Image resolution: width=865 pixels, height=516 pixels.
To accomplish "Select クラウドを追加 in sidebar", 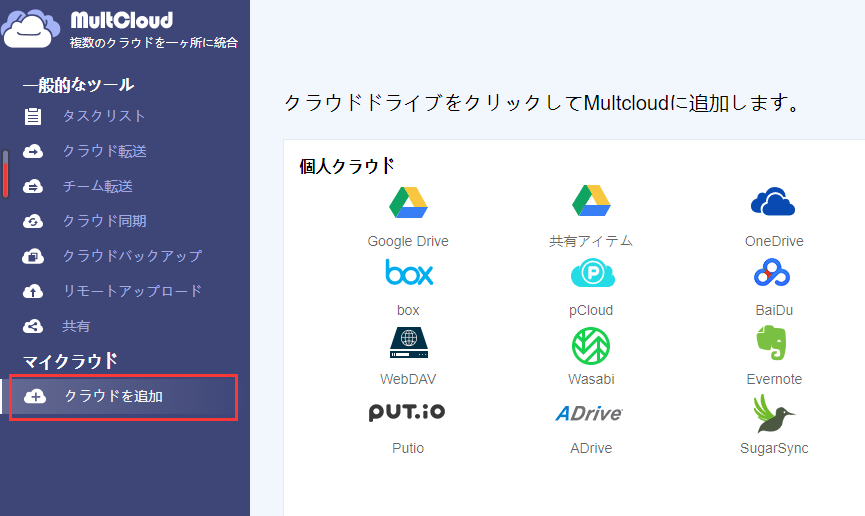I will tap(124, 397).
